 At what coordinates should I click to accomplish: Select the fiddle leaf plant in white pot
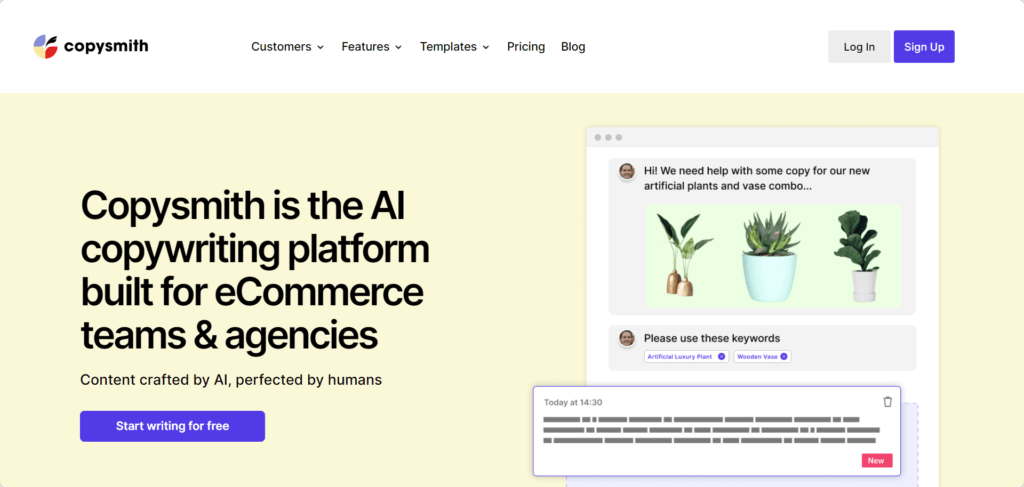click(x=859, y=255)
